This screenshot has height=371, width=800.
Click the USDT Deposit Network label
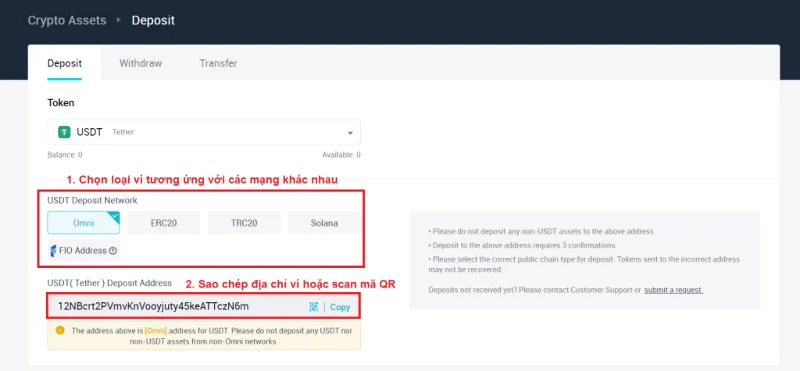pyautogui.click(x=92, y=201)
